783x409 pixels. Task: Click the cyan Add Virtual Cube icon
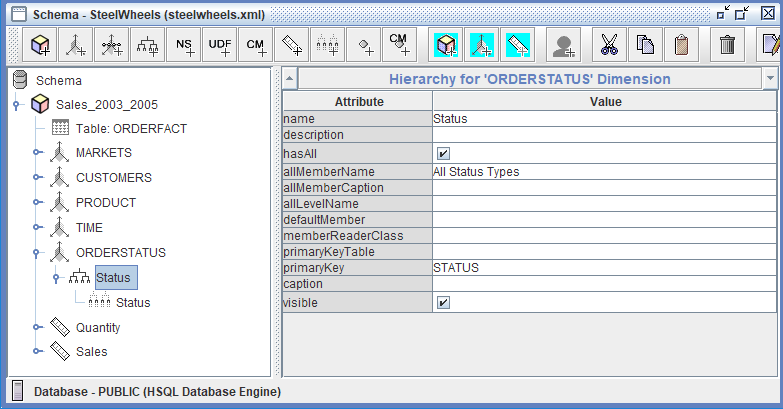click(x=446, y=45)
